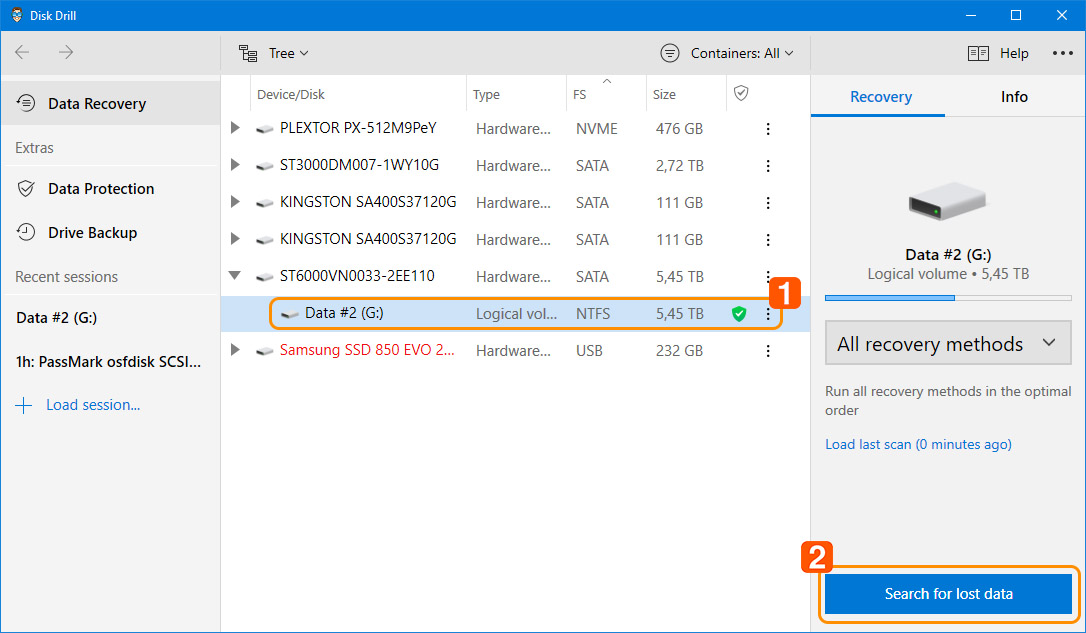Expand the first KINGSTON SA400S37120G disk

[235, 202]
